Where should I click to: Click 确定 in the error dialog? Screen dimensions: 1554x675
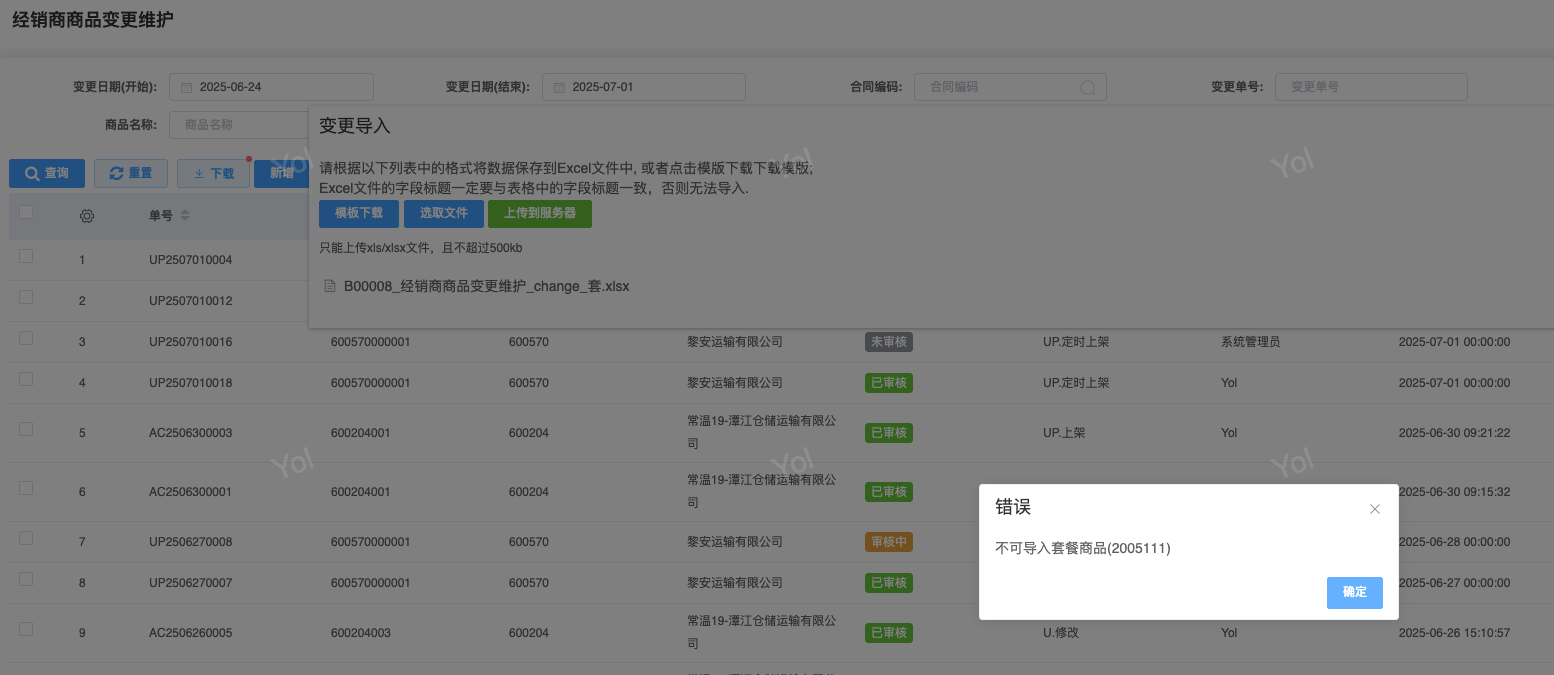point(1354,592)
